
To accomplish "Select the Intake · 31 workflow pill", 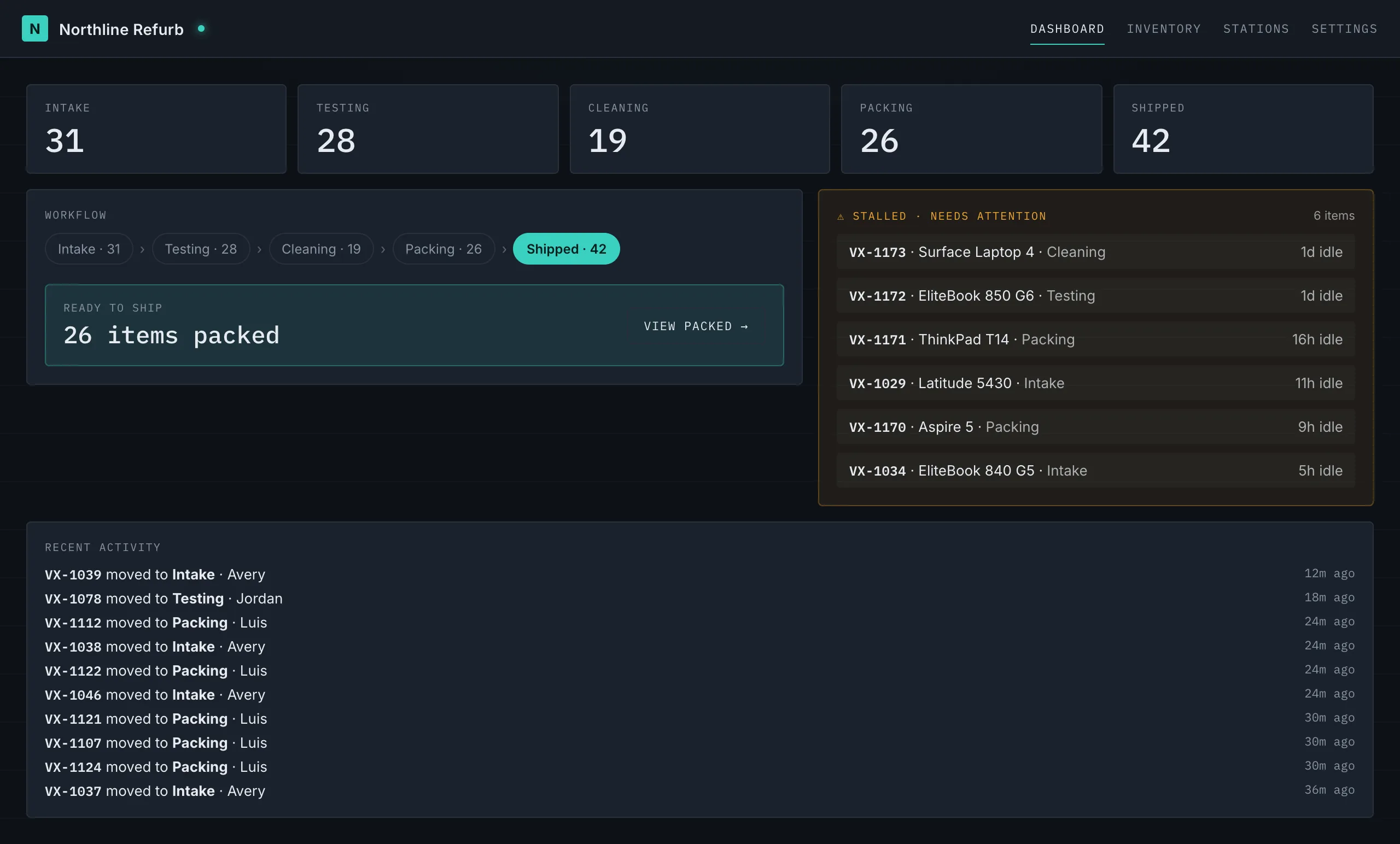I will (x=89, y=249).
